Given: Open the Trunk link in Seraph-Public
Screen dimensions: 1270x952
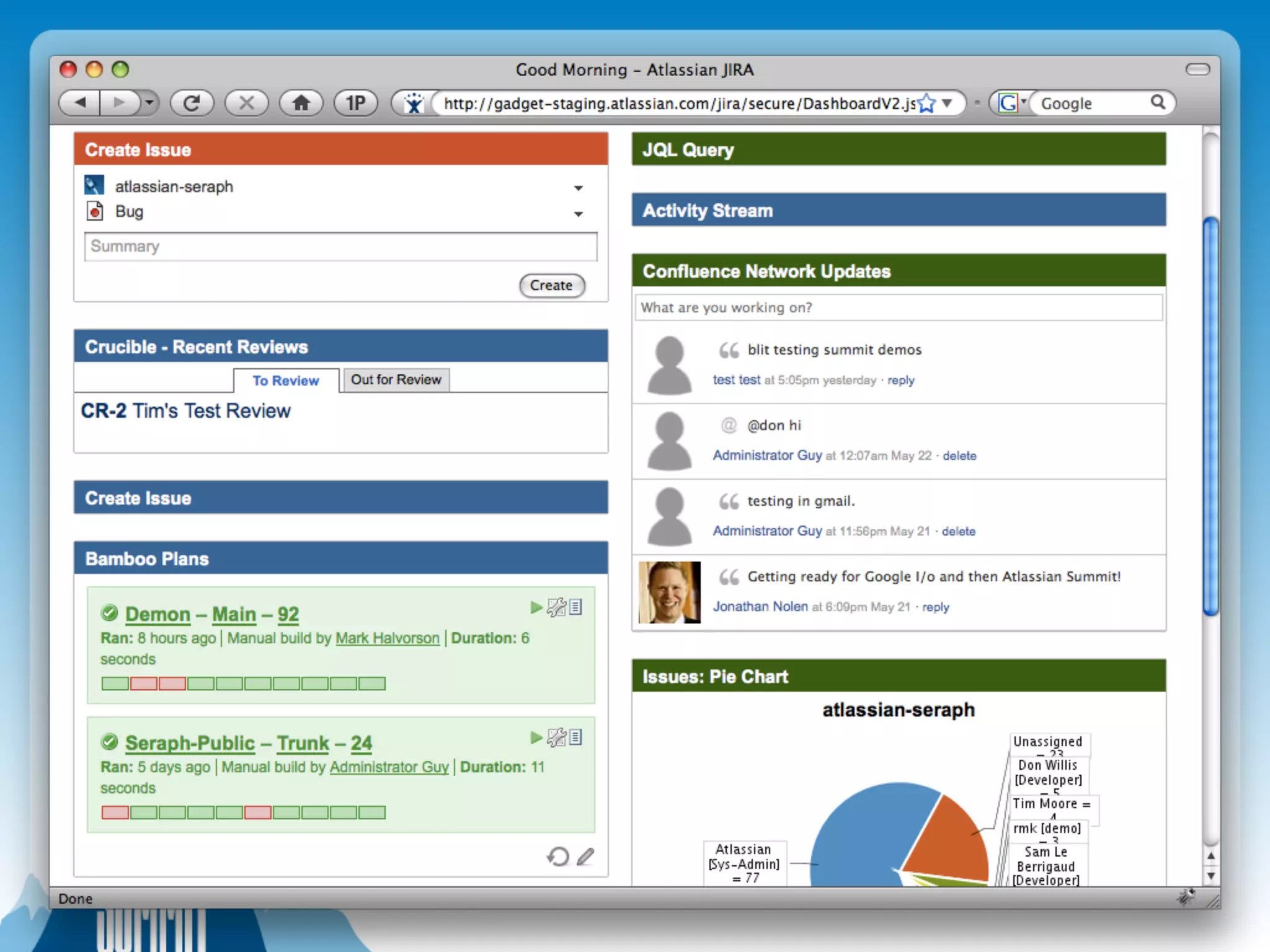Looking at the screenshot, I should pyautogui.click(x=303, y=743).
